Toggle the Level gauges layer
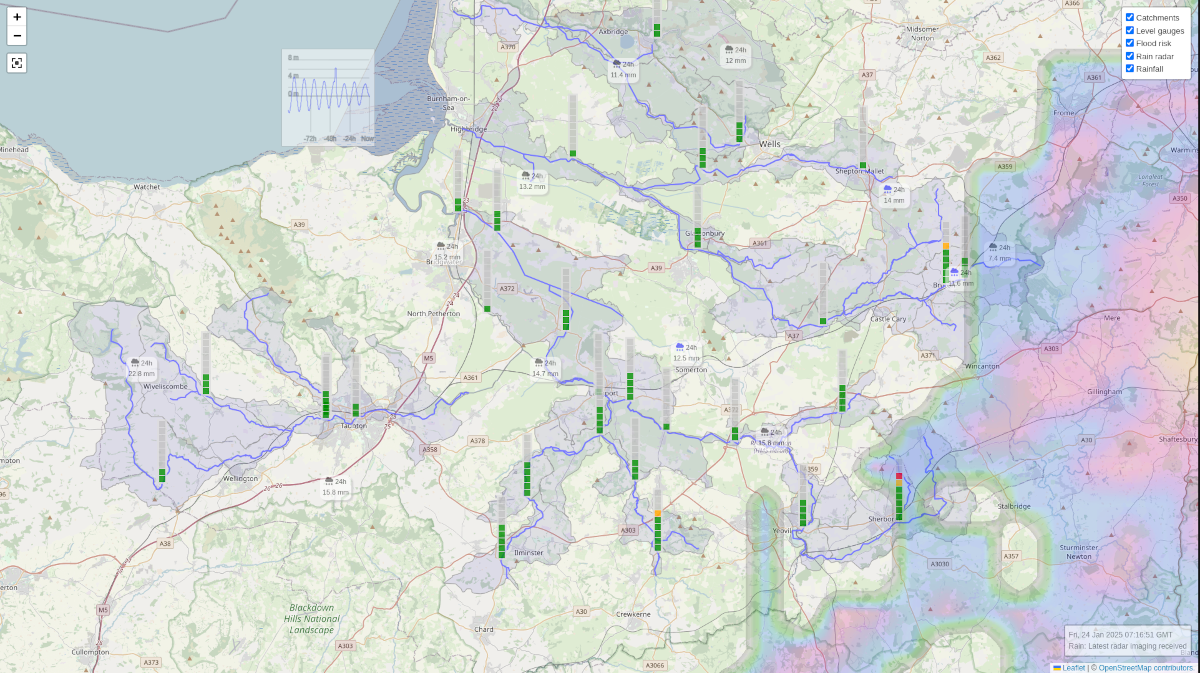This screenshot has height=673, width=1200. coord(1130,30)
